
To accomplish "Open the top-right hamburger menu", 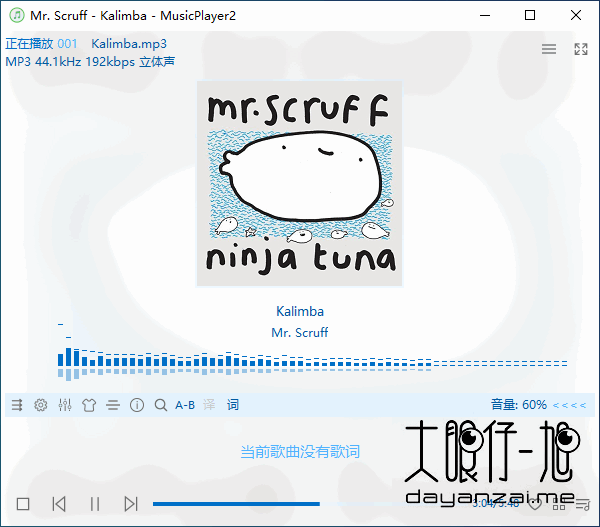I will pos(549,49).
